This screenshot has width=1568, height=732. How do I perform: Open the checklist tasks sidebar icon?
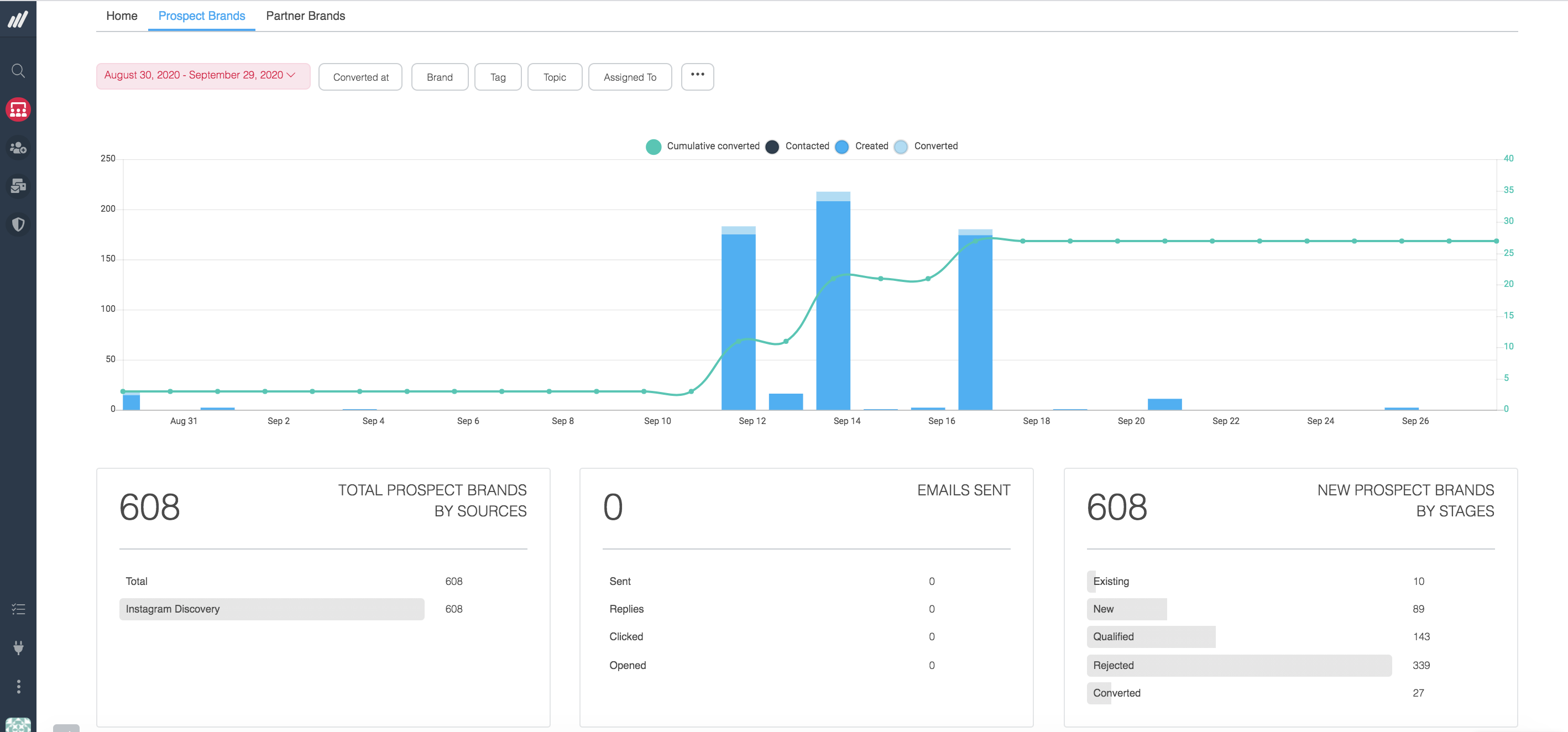pyautogui.click(x=18, y=609)
